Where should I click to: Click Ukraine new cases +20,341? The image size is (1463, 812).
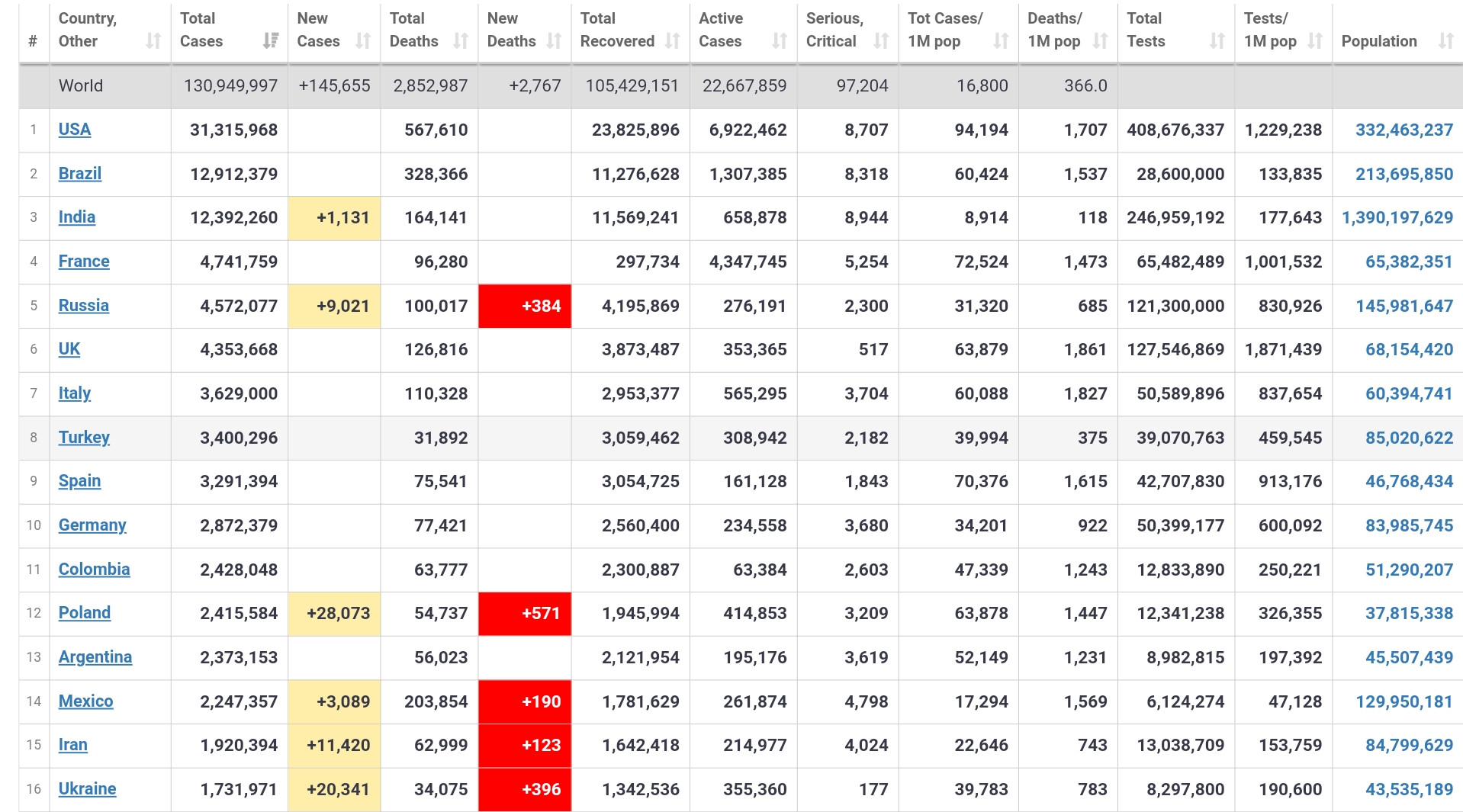[x=334, y=790]
